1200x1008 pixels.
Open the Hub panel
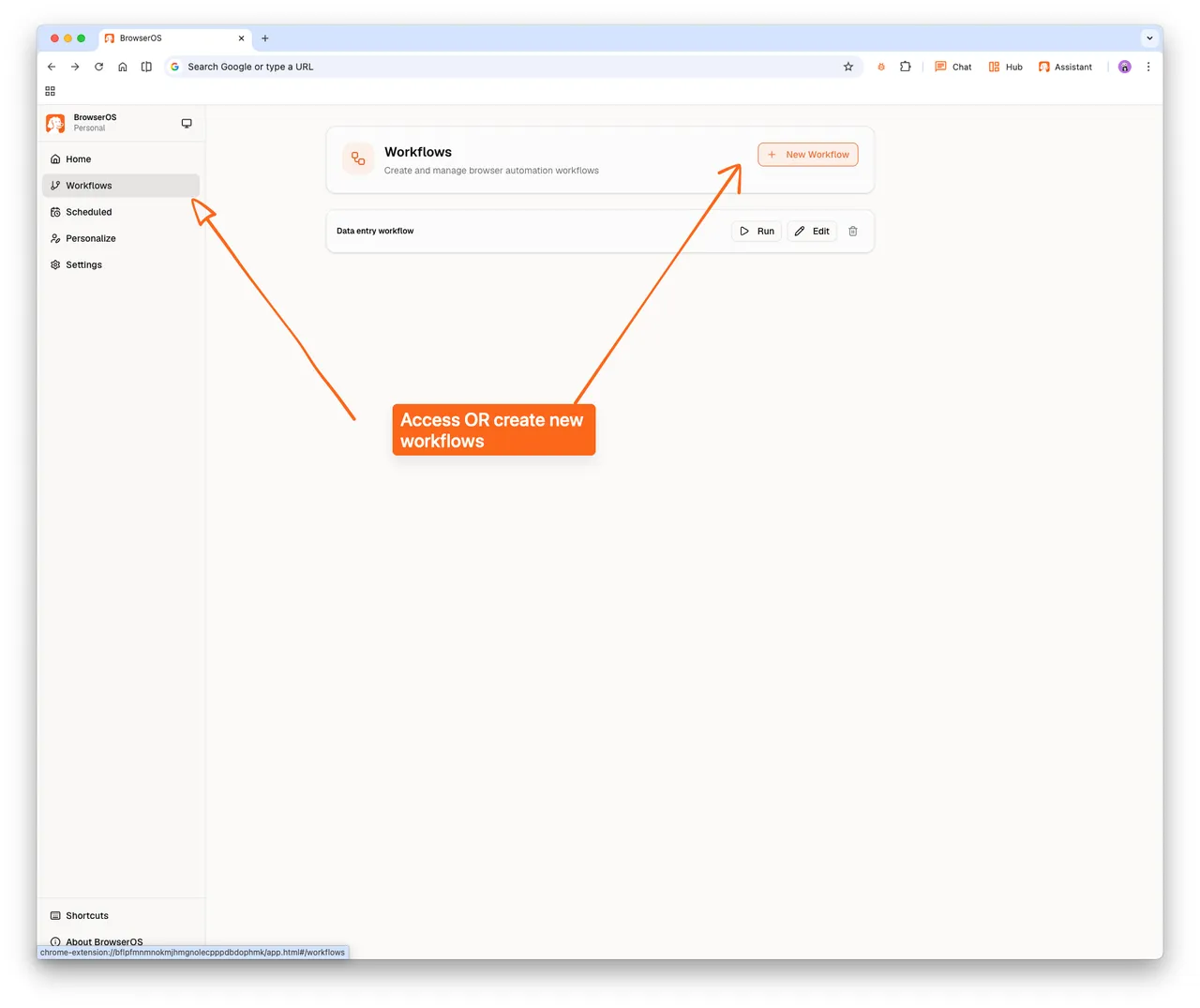coord(1006,67)
